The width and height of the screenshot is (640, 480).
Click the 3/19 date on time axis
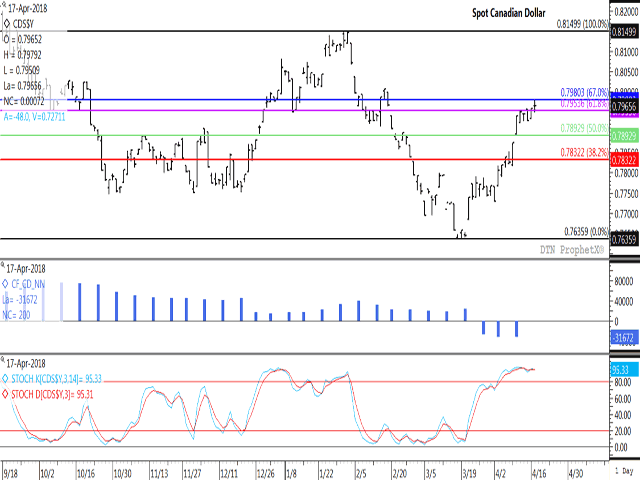click(x=469, y=473)
